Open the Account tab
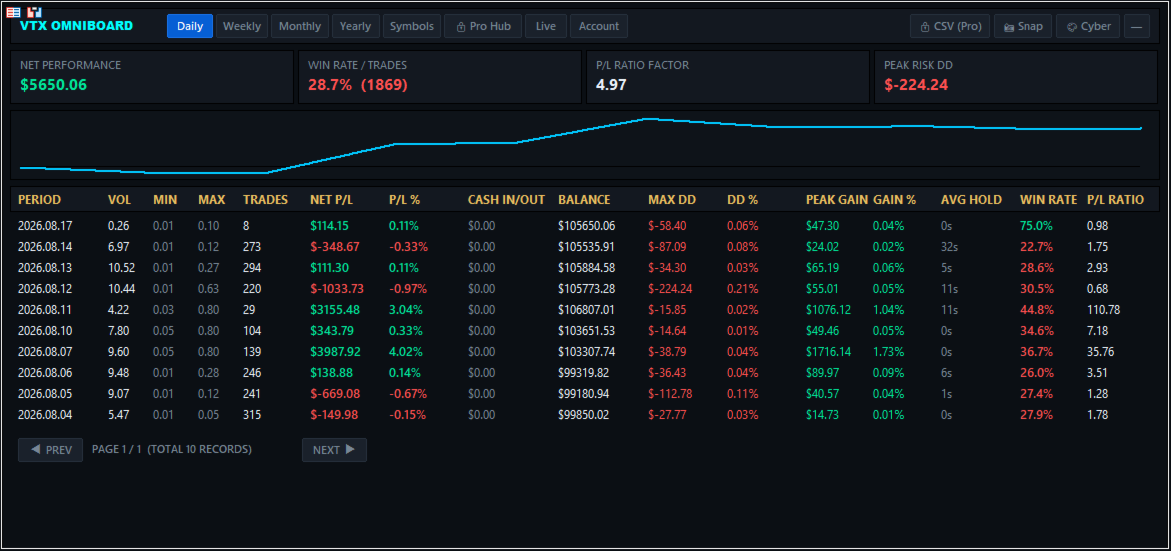Viewport: 1171px width, 551px height. point(599,26)
